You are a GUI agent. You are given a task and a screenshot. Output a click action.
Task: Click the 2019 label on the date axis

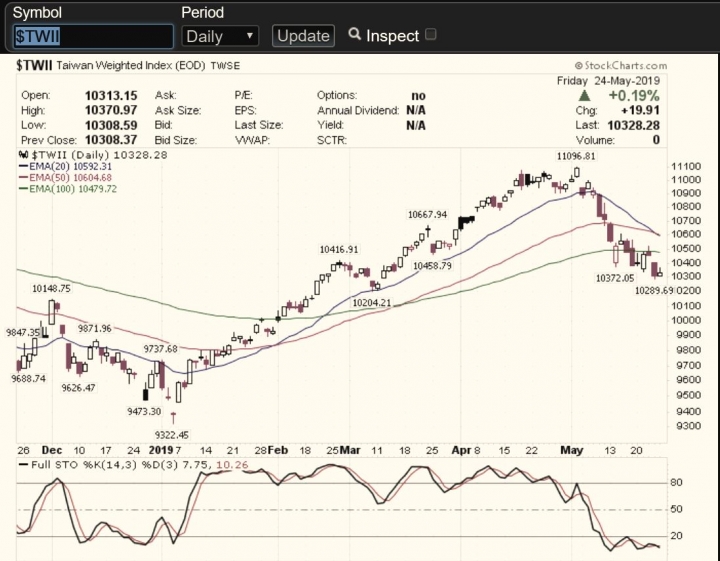point(161,450)
